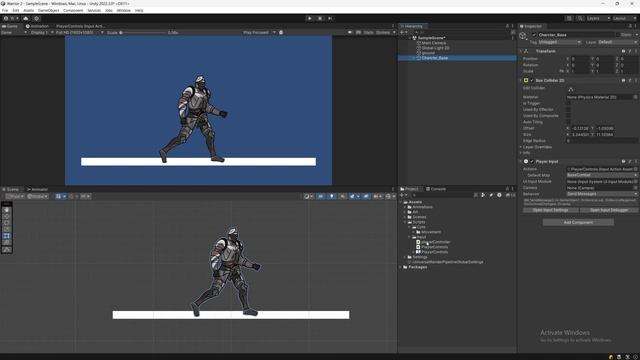
Task: Select ground object in the Hierarchy
Action: 428,53
